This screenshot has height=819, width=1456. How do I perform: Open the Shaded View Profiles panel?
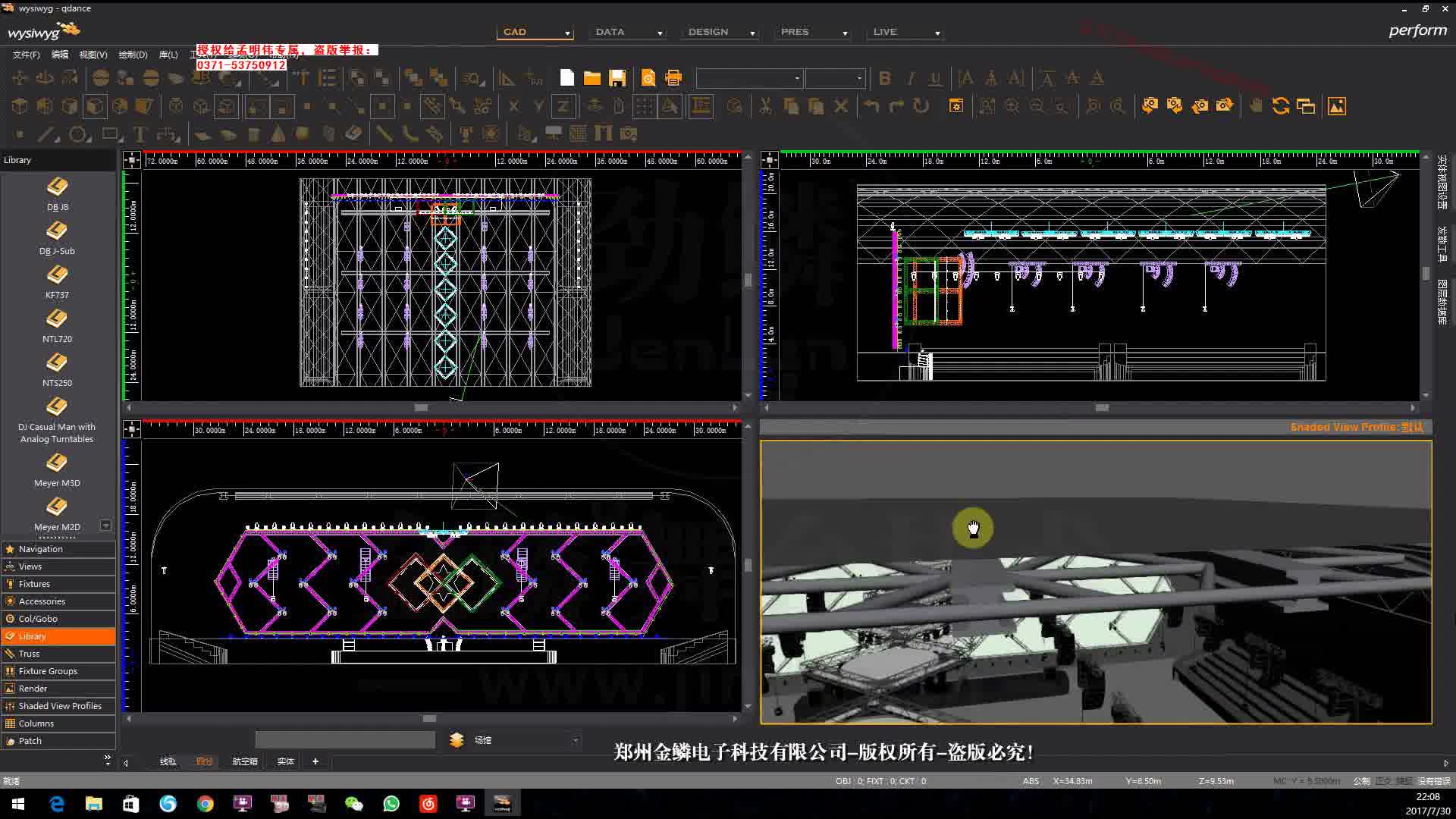click(58, 706)
